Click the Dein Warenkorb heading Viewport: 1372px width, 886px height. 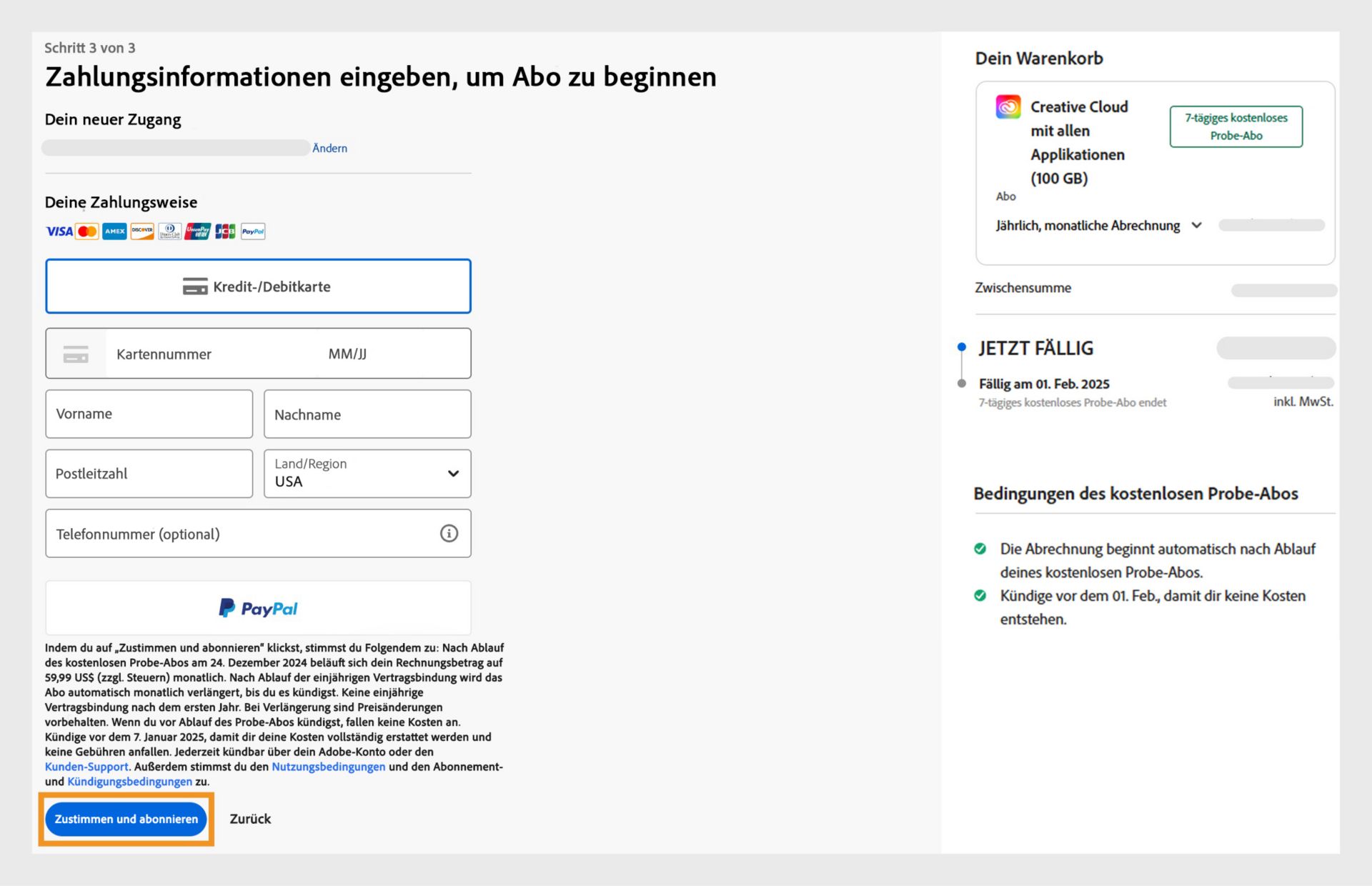[x=1039, y=59]
